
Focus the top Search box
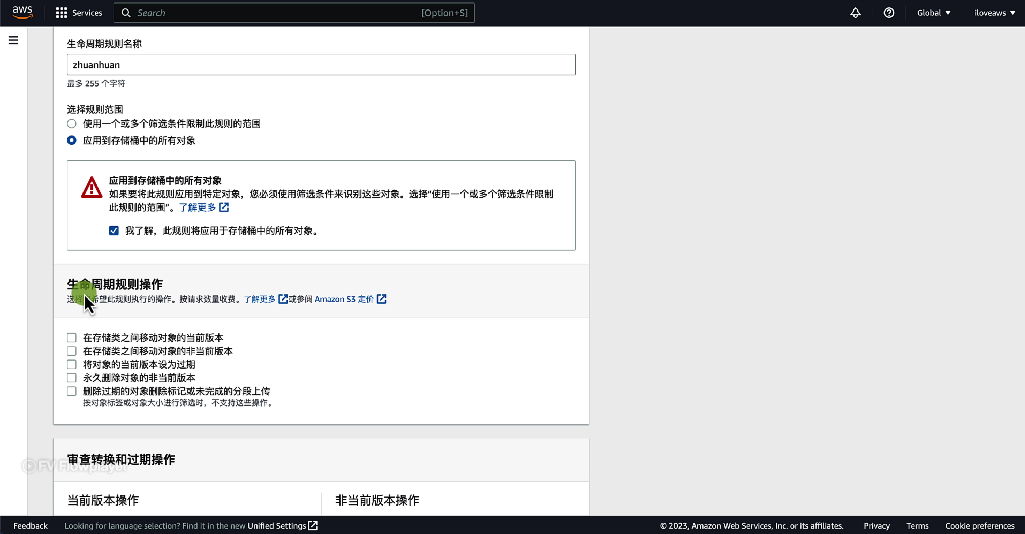point(294,13)
